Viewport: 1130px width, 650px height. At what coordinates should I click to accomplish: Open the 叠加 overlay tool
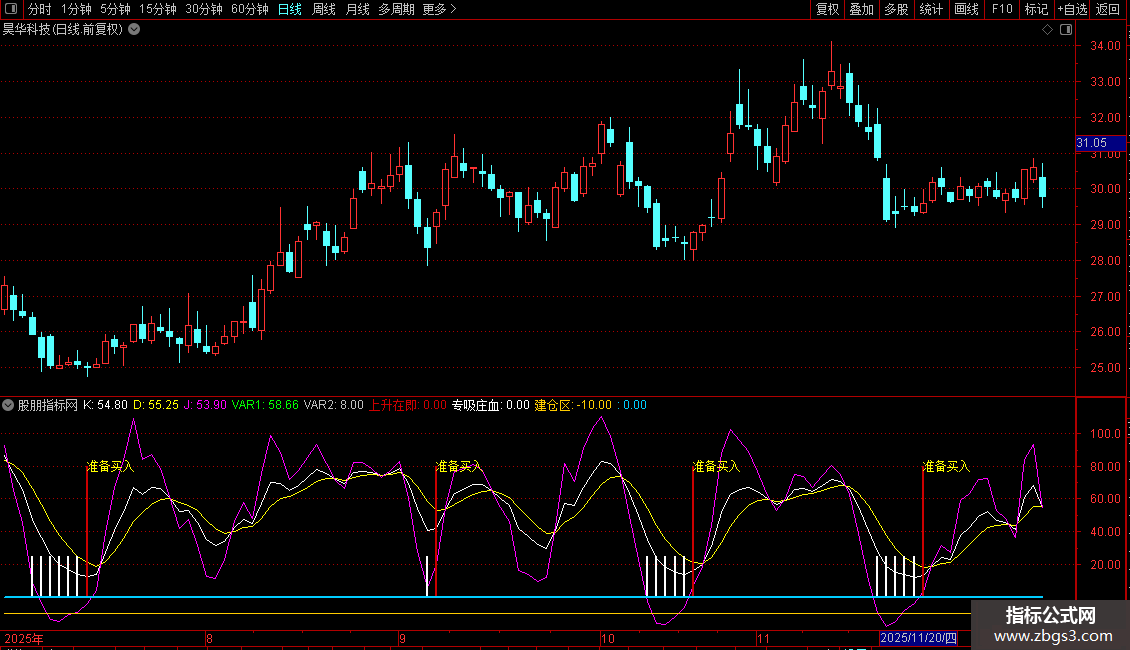(861, 9)
